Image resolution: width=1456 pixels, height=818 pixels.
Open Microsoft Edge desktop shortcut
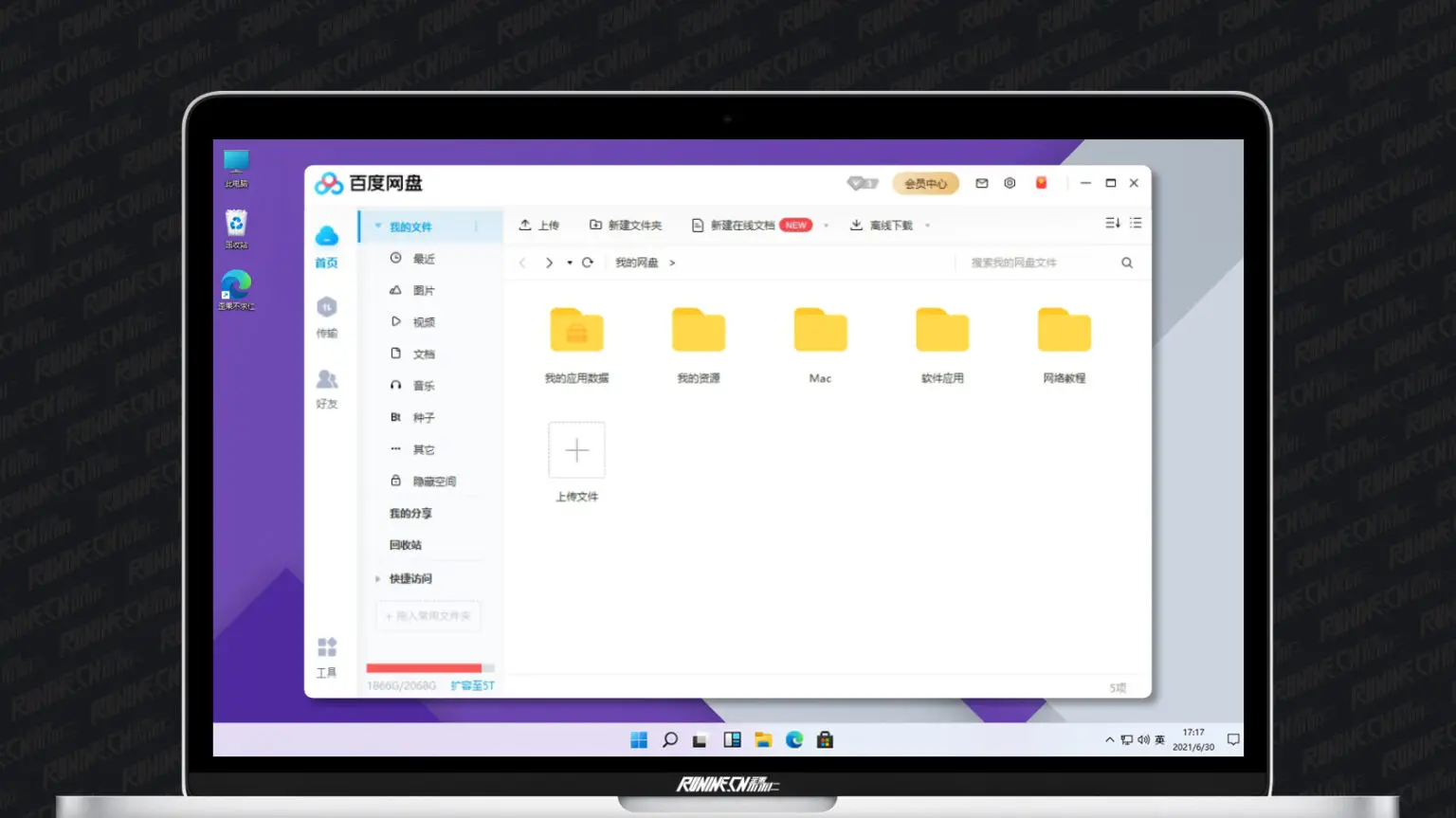click(x=236, y=290)
